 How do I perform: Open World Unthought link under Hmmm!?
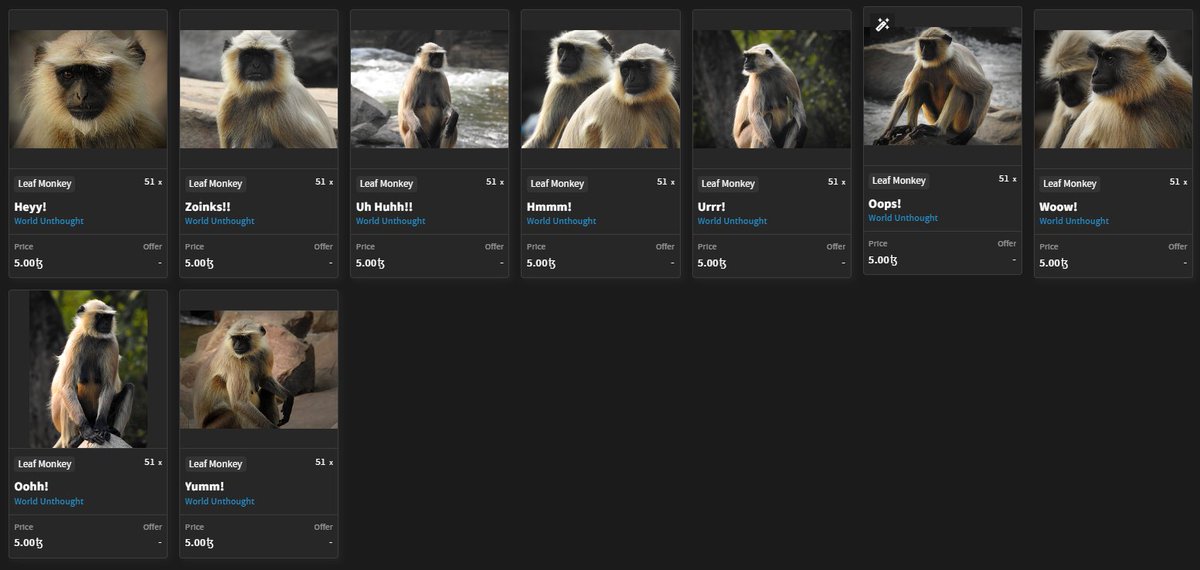(562, 221)
